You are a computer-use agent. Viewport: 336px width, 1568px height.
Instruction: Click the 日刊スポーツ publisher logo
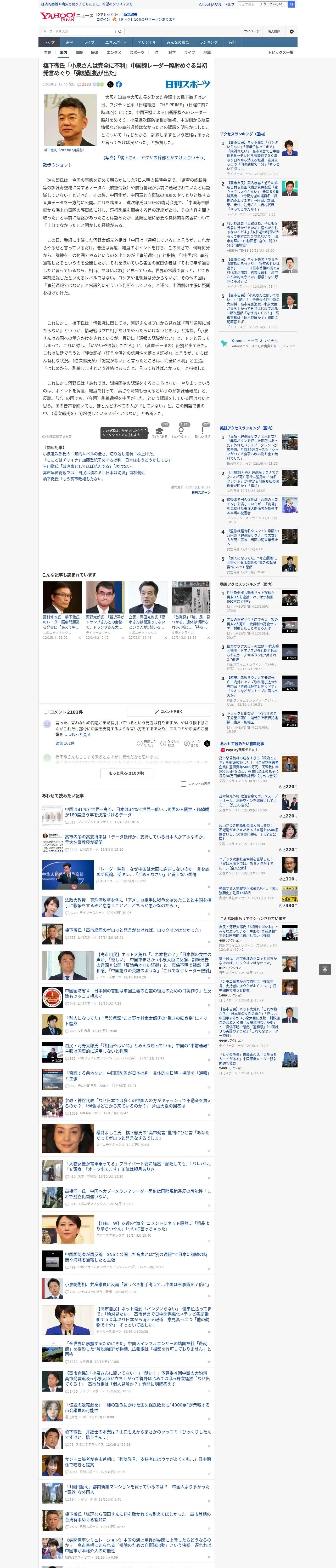(x=188, y=85)
